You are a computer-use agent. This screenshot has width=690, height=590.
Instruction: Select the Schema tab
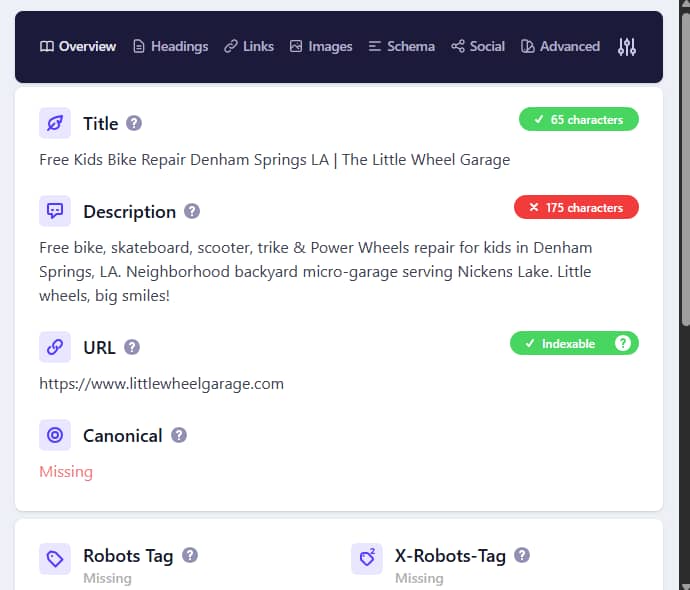pos(401,46)
